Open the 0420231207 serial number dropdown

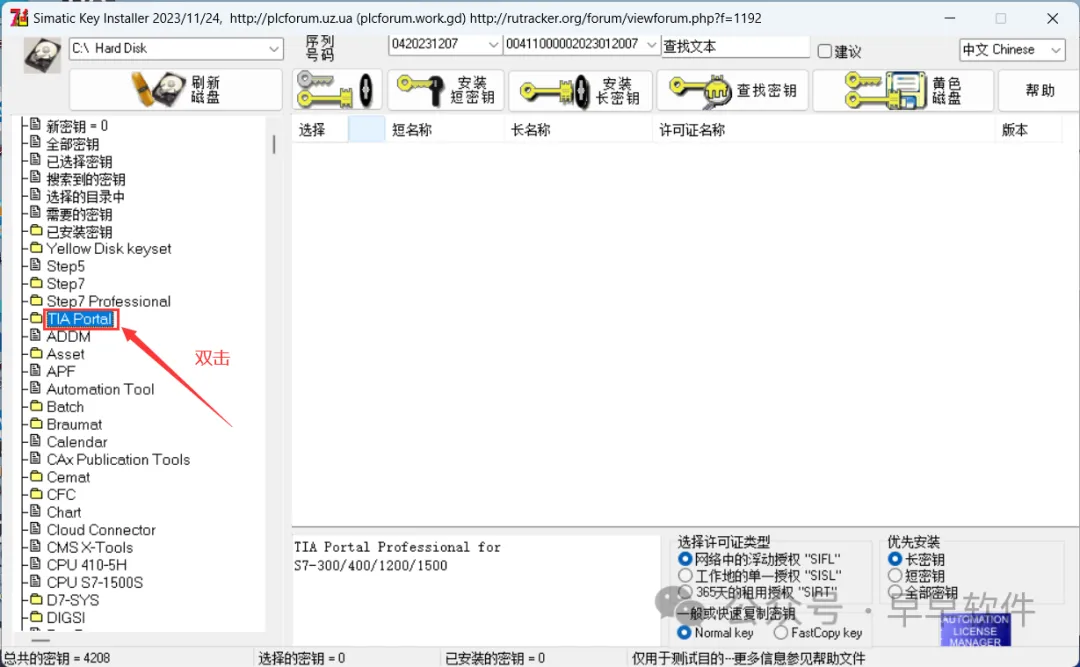click(x=444, y=44)
